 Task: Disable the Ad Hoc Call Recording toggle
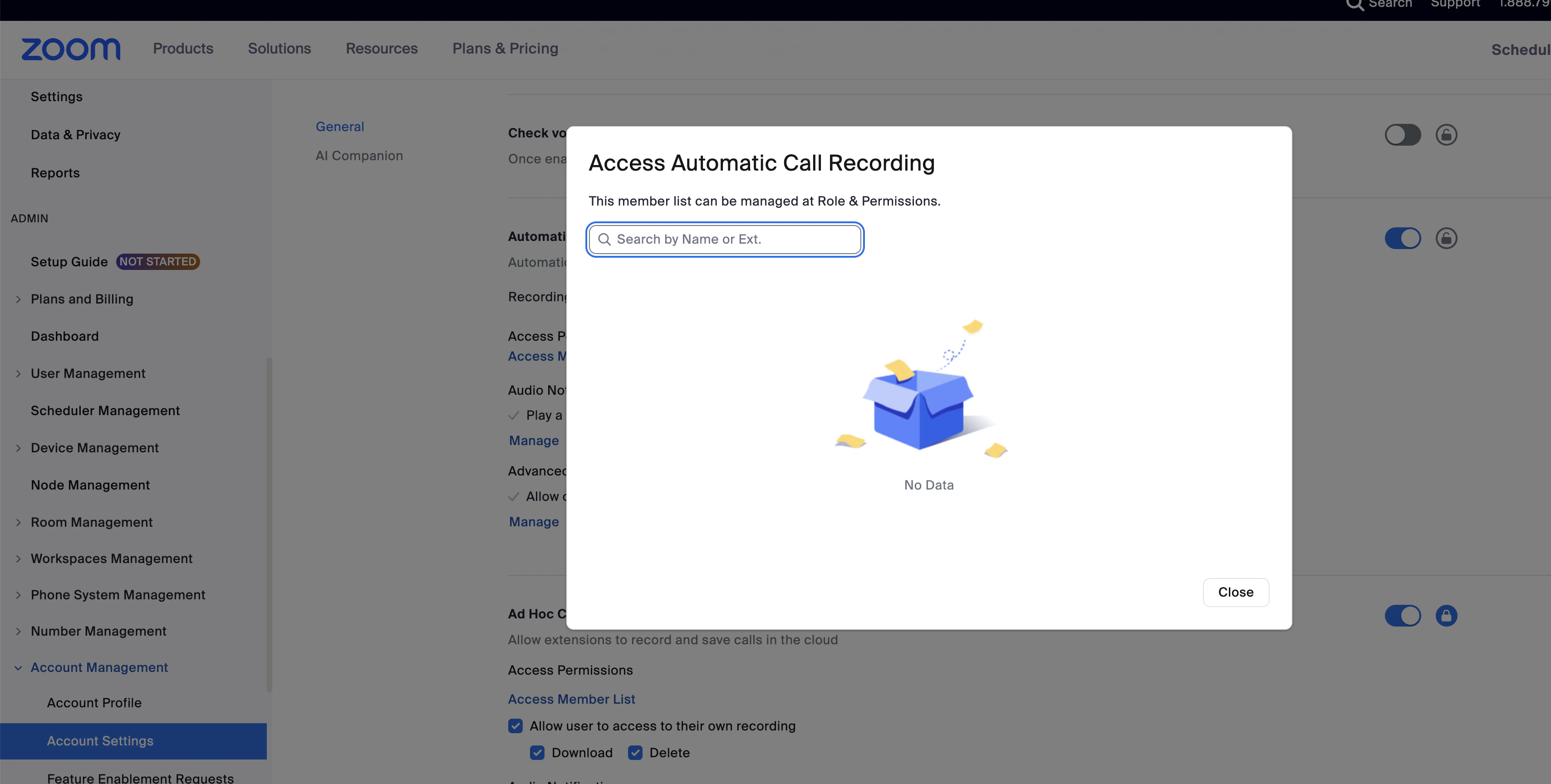click(1403, 615)
